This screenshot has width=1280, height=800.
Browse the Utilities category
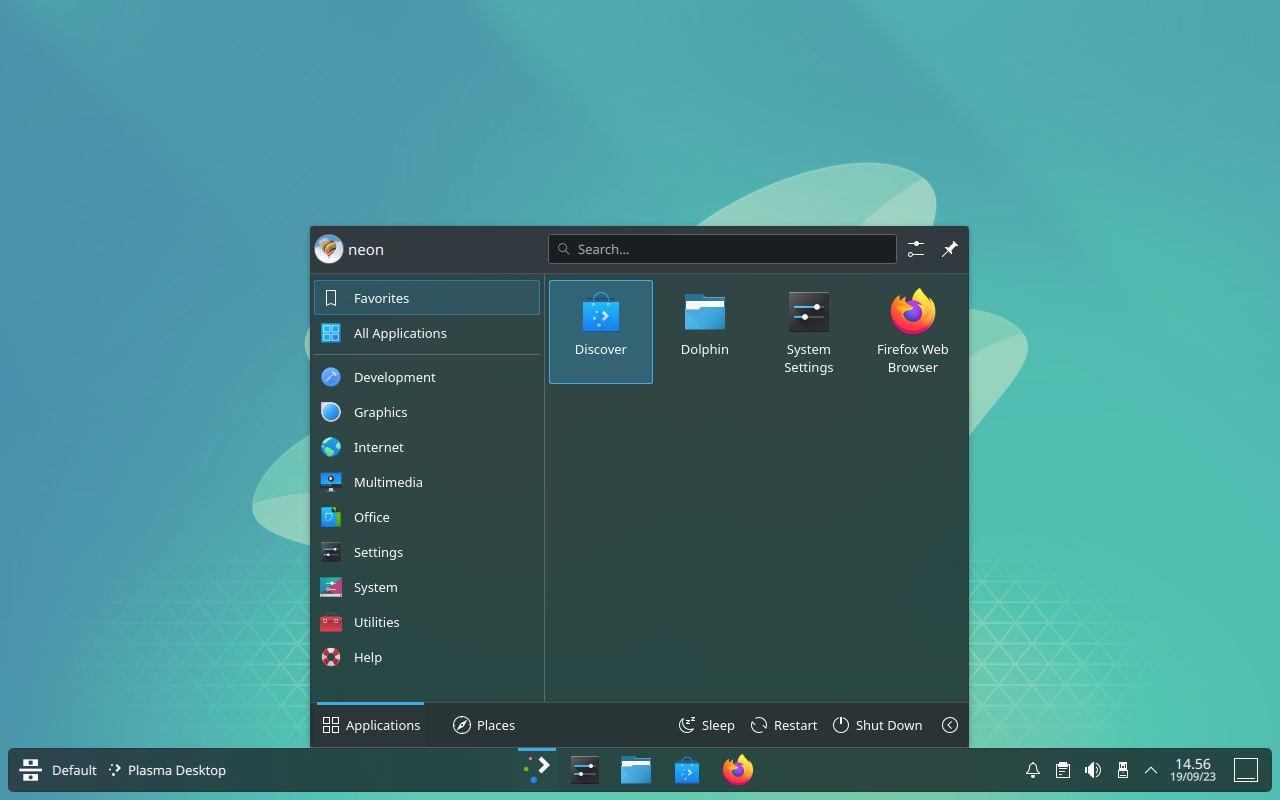pyautogui.click(x=376, y=622)
